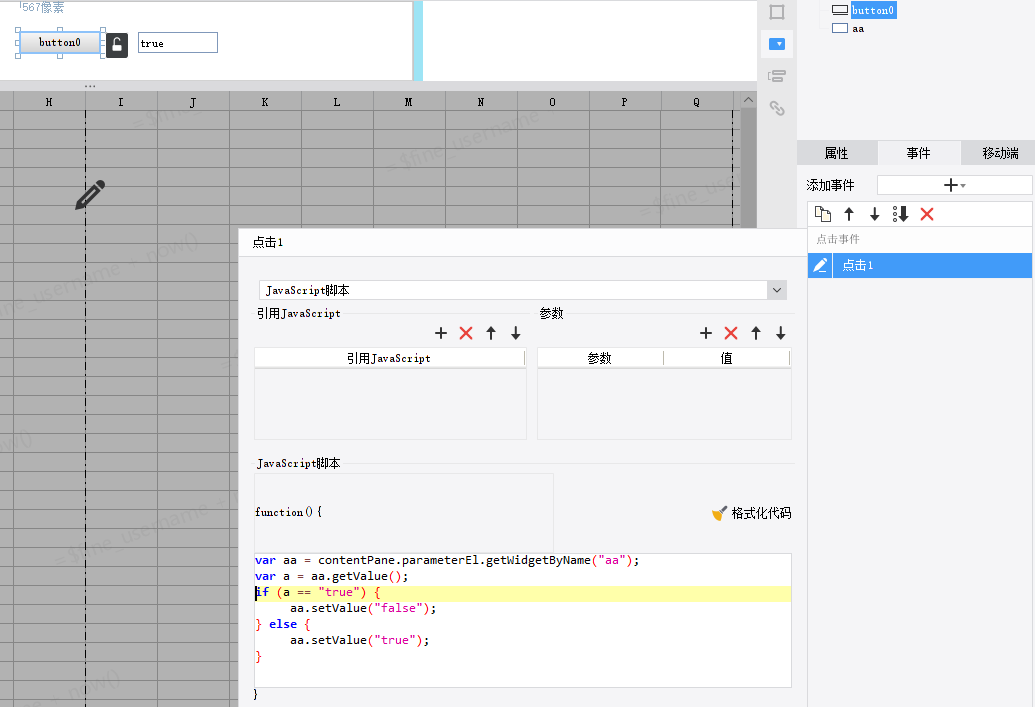1035x707 pixels.
Task: Edit the 点击1 event with pencil icon
Action: (x=820, y=265)
